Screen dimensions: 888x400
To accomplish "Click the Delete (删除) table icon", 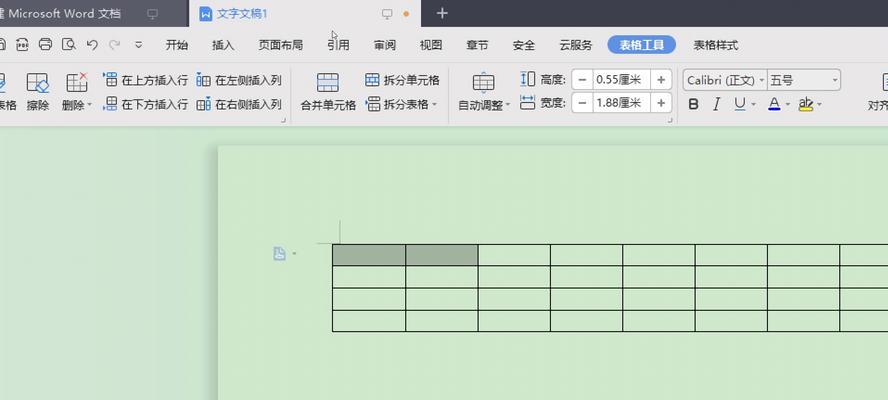I will click(x=76, y=83).
